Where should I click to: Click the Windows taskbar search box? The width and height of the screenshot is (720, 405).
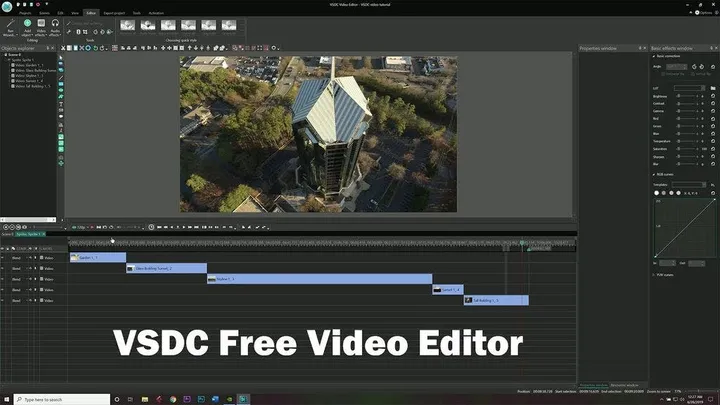(62, 399)
